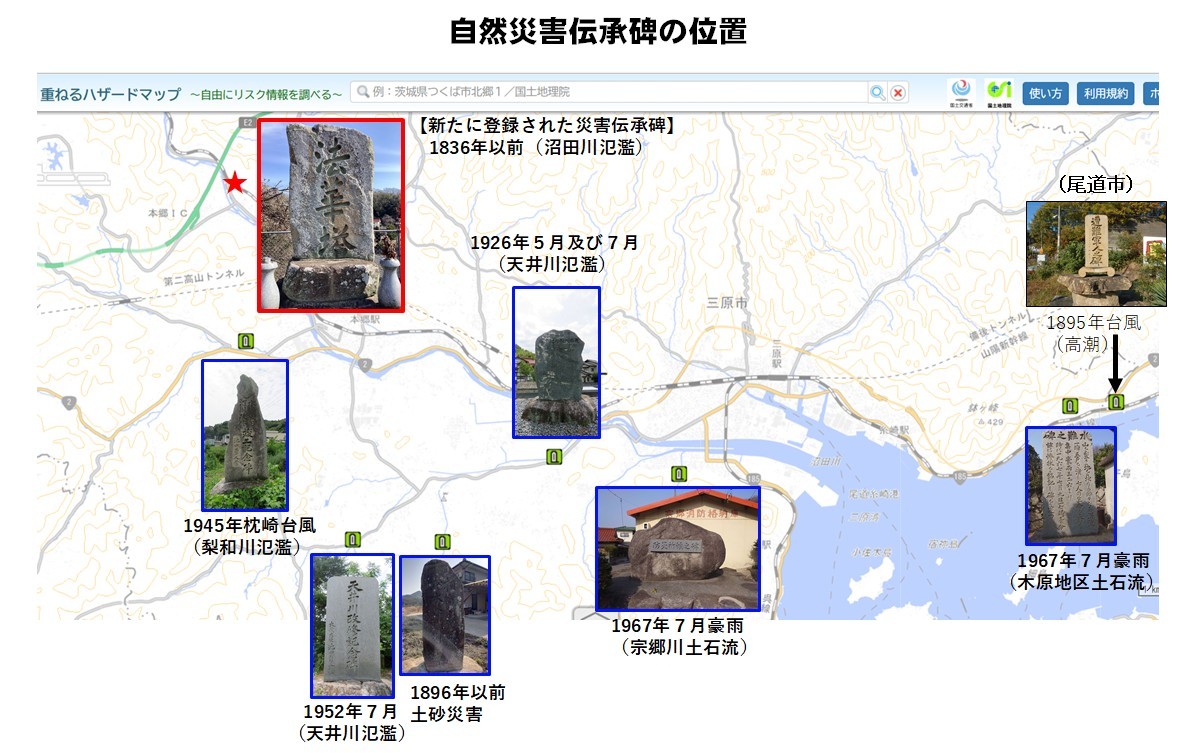Select monument marker above the 1945年枕崎台風 photo
Image resolution: width=1200 pixels, height=753 pixels.
[x=246, y=342]
